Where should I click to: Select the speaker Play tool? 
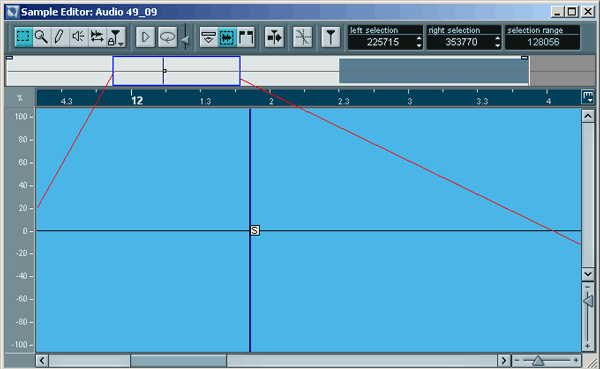pos(78,37)
